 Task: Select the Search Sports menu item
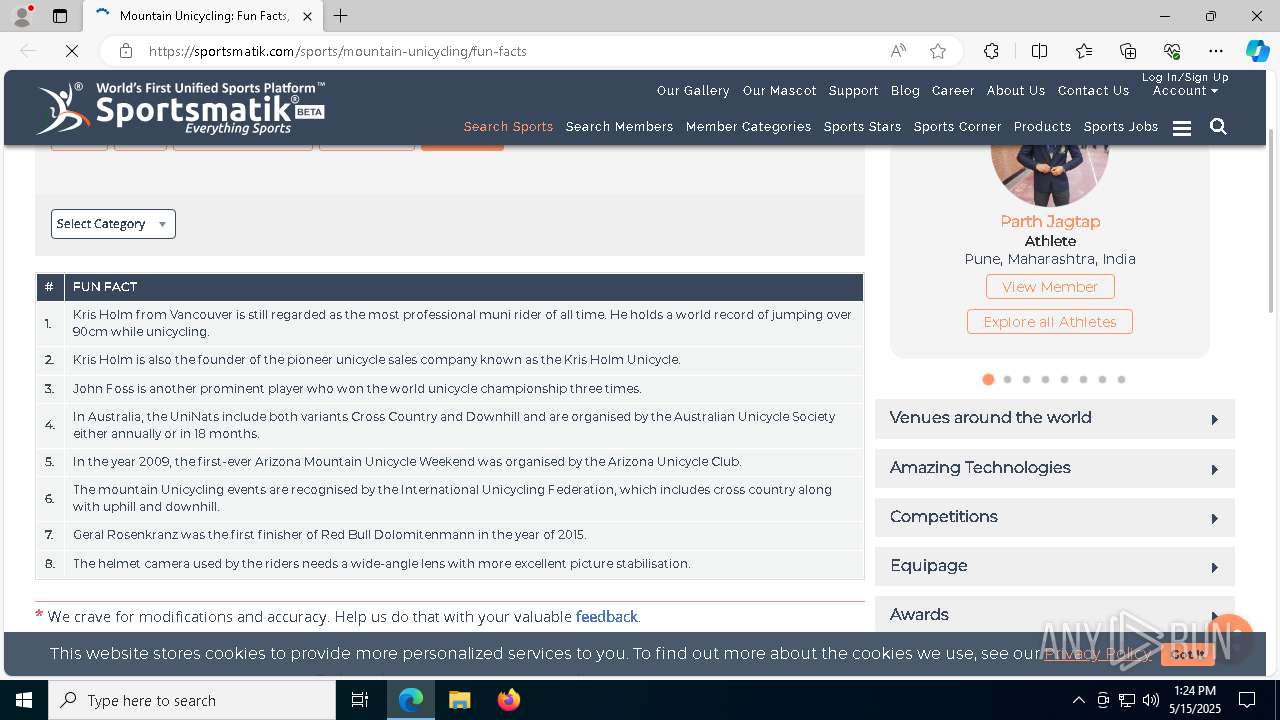pyautogui.click(x=508, y=127)
